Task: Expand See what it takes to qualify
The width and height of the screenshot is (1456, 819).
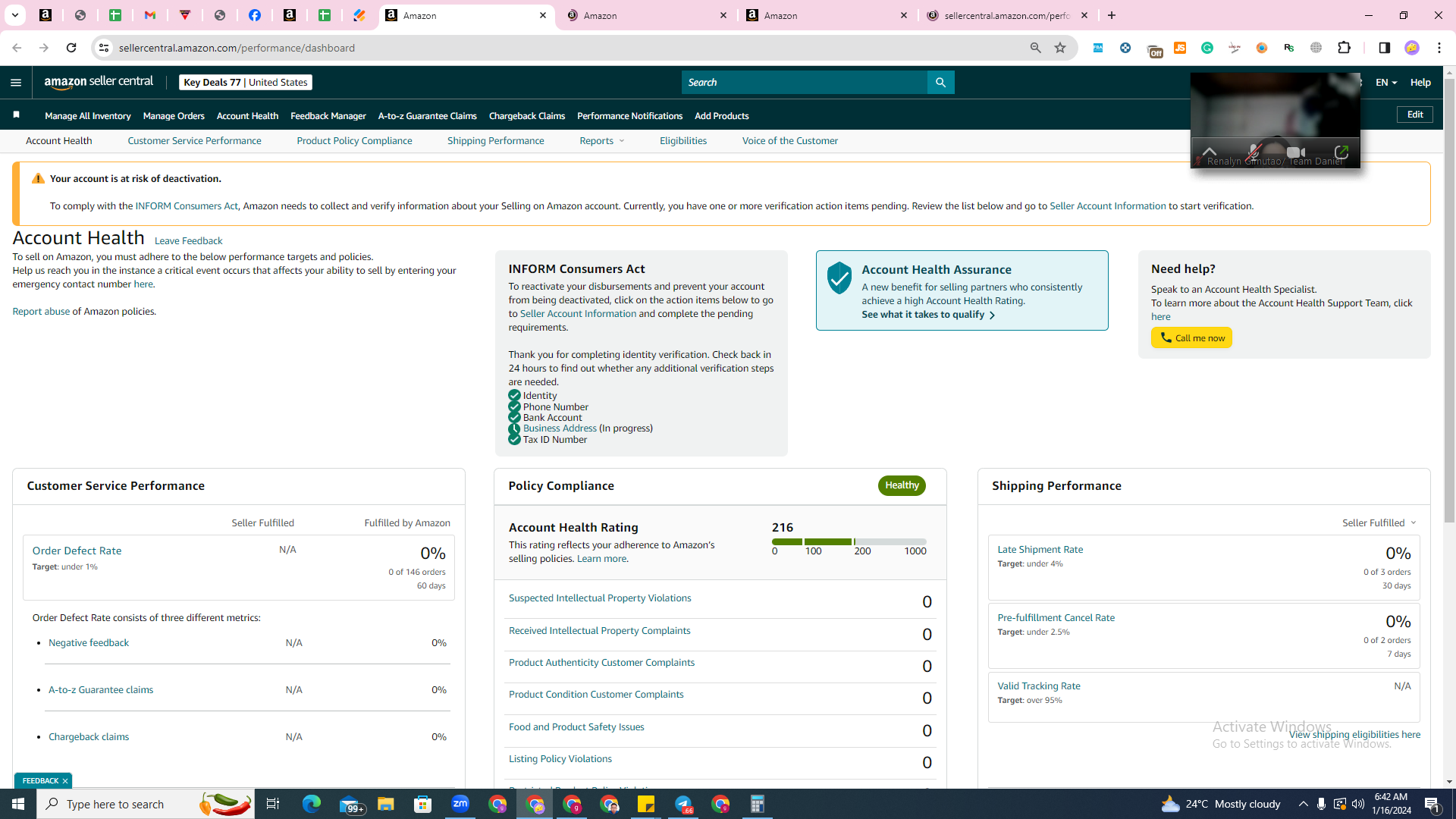Action: [928, 315]
